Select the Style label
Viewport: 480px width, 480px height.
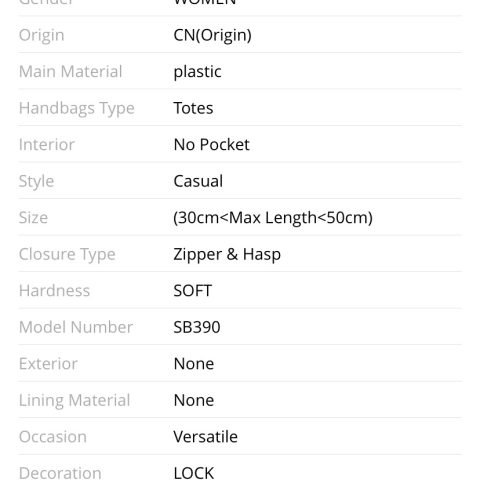pyautogui.click(x=36, y=182)
